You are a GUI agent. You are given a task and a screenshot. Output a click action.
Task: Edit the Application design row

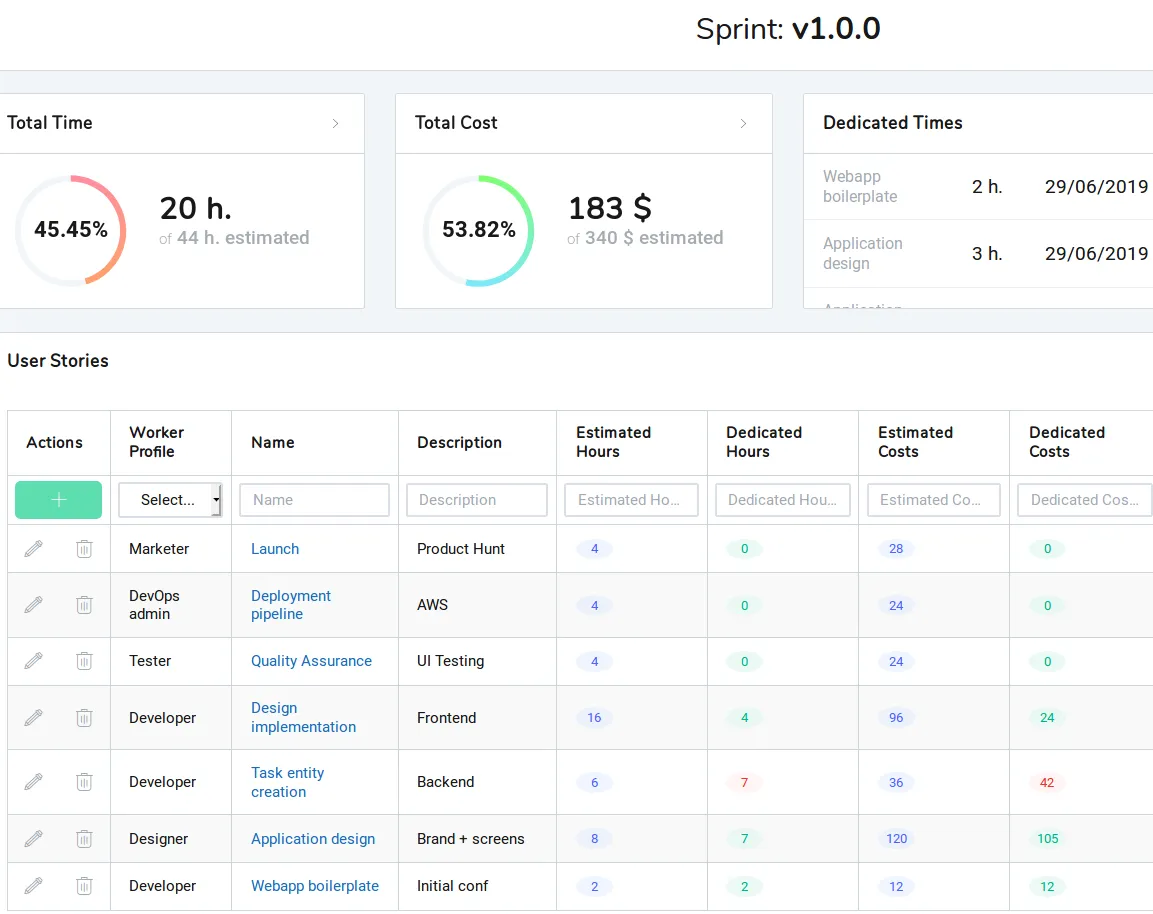click(x=33, y=838)
